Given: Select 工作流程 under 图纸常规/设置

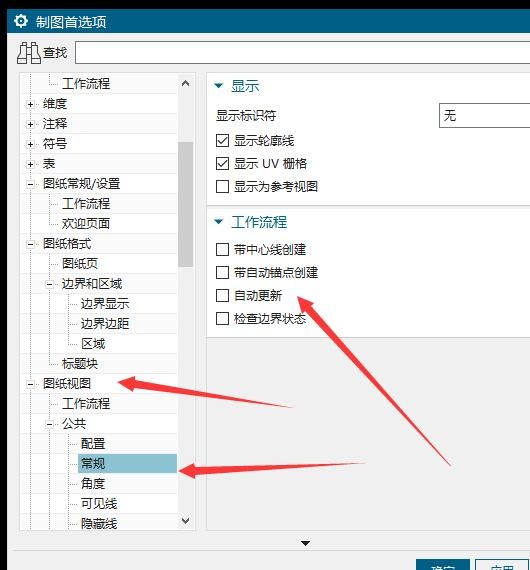Looking at the screenshot, I should [86, 204].
